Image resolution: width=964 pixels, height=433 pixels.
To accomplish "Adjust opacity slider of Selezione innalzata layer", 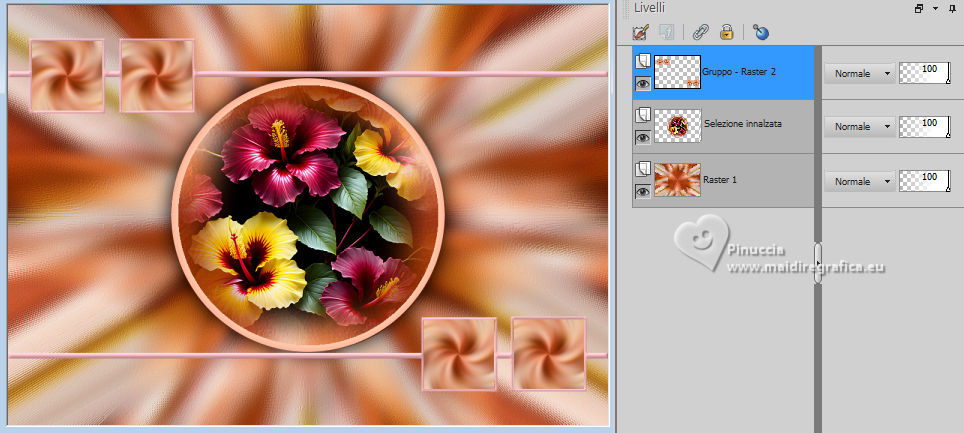I will coord(925,126).
